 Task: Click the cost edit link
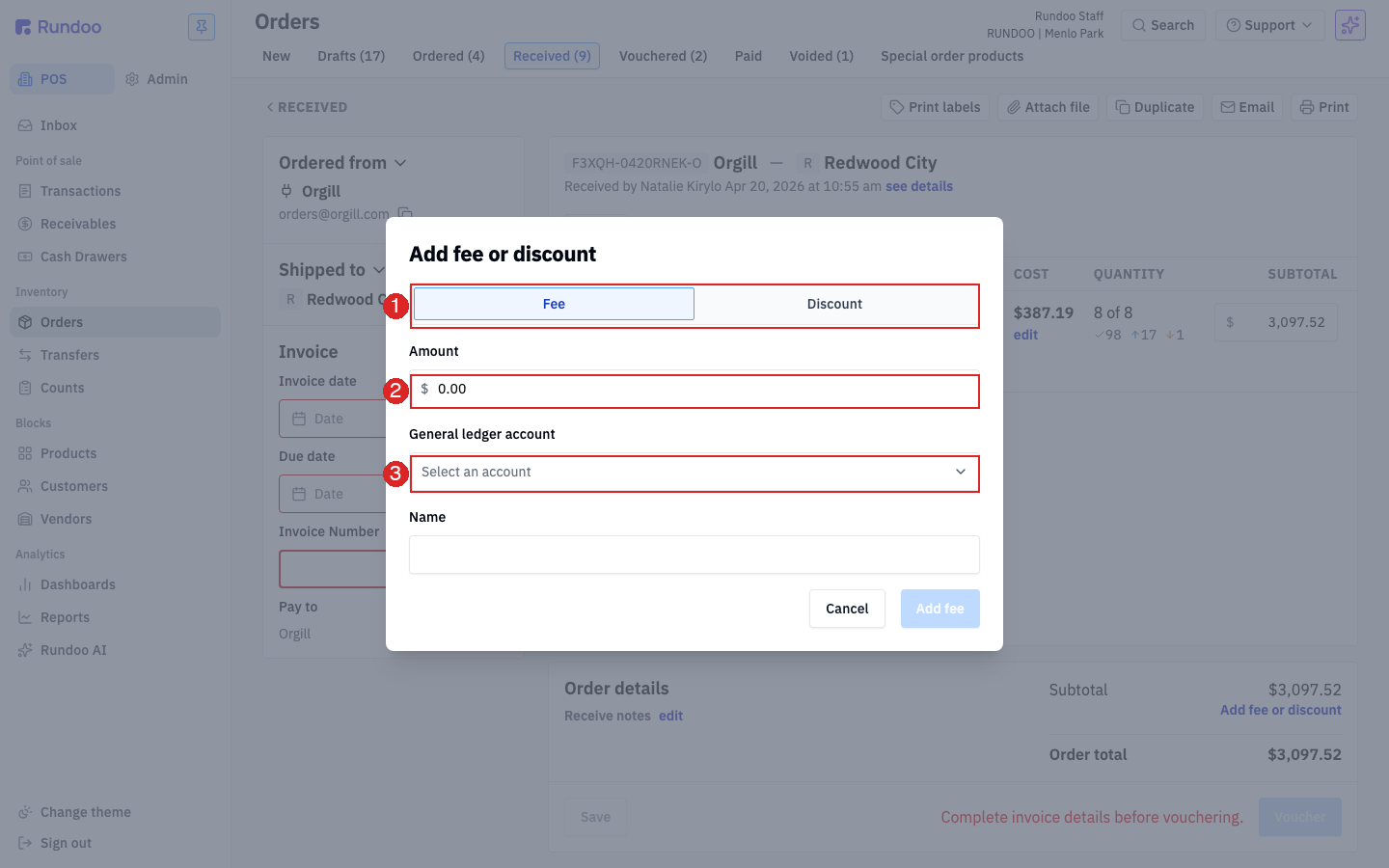[x=1025, y=335]
